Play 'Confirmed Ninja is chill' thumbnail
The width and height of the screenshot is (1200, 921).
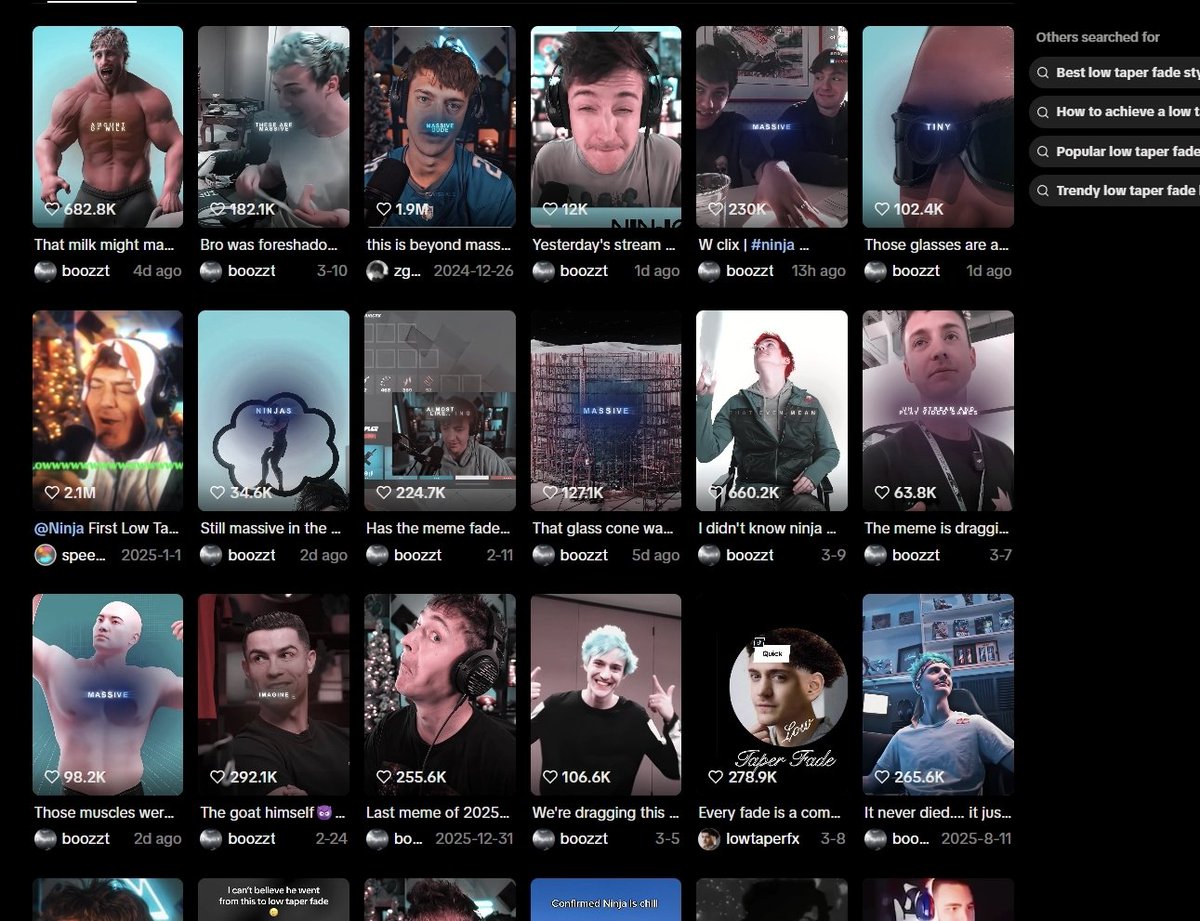point(606,899)
